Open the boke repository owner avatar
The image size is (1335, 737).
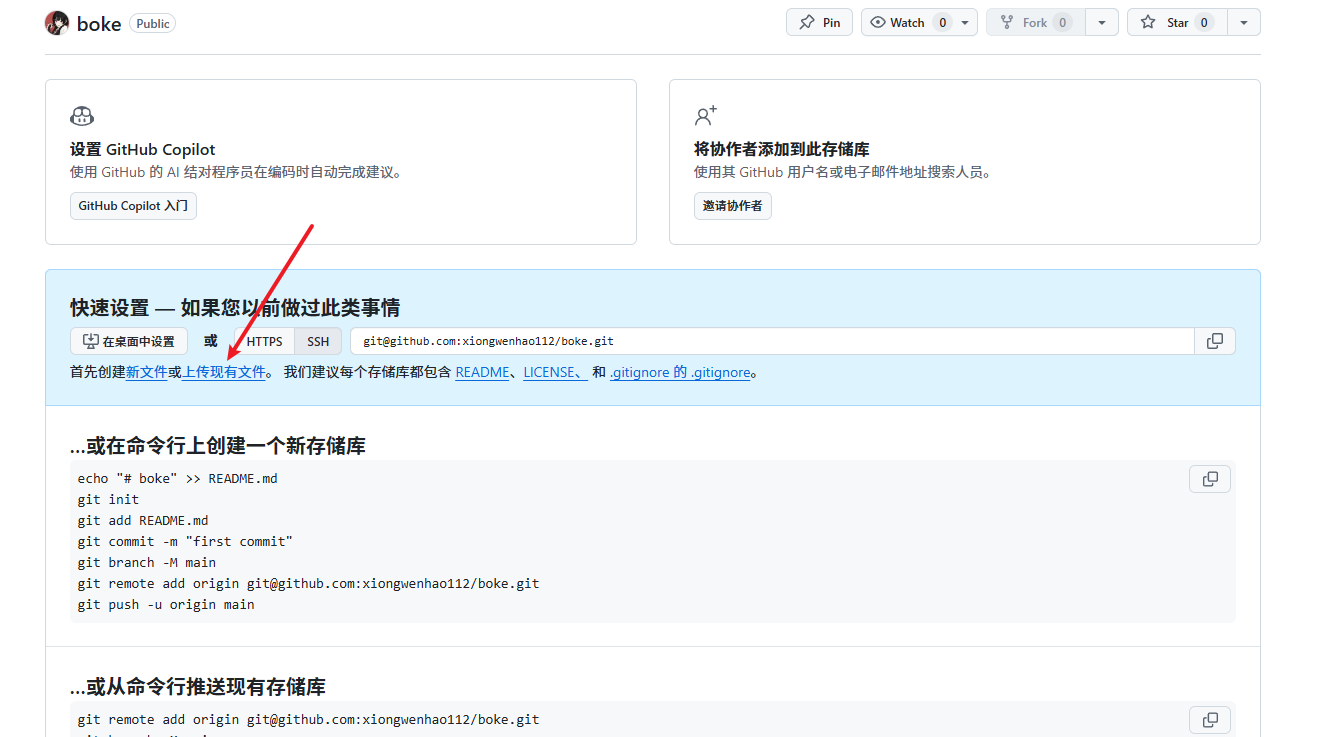57,23
